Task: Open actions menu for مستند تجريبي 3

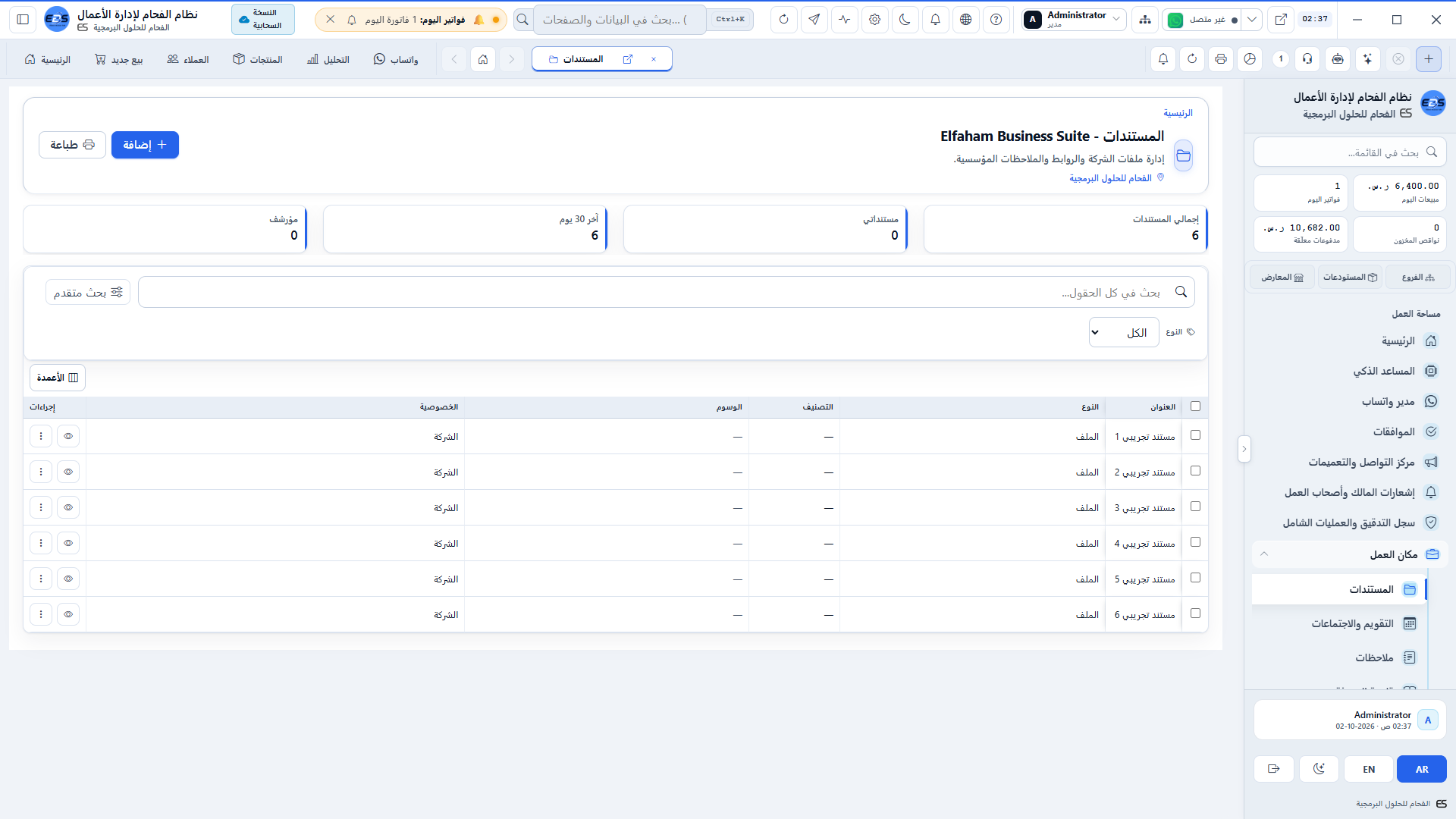Action: (41, 508)
